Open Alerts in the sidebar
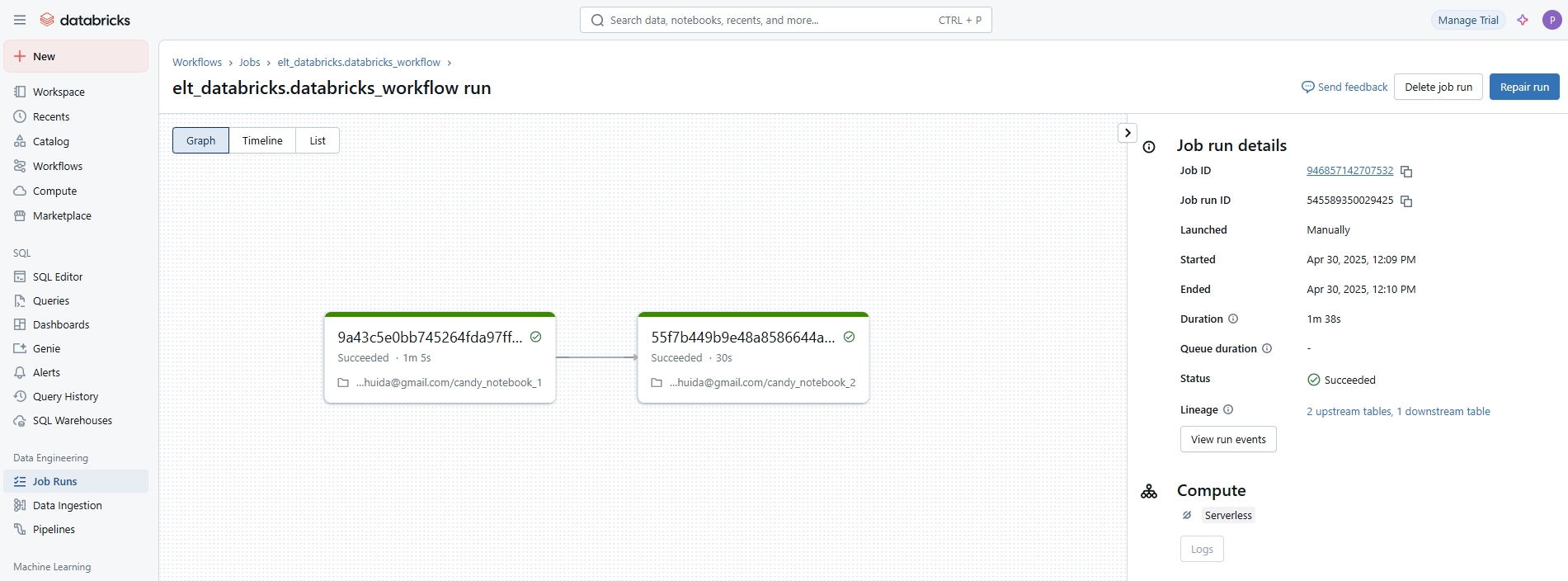 point(76,372)
